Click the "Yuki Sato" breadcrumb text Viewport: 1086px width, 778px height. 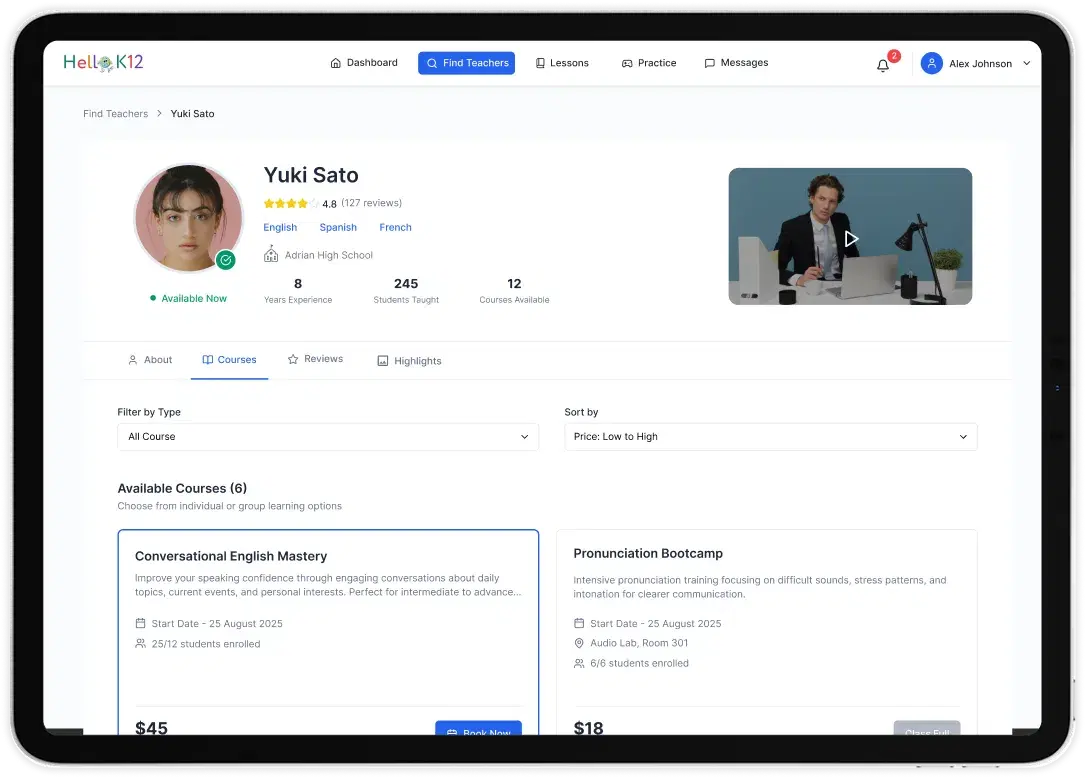(193, 114)
